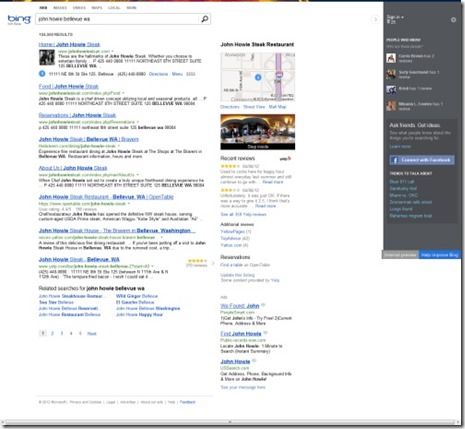Click the three-star rating of second Yelp review
This screenshot has height=429, width=465.
230,190
